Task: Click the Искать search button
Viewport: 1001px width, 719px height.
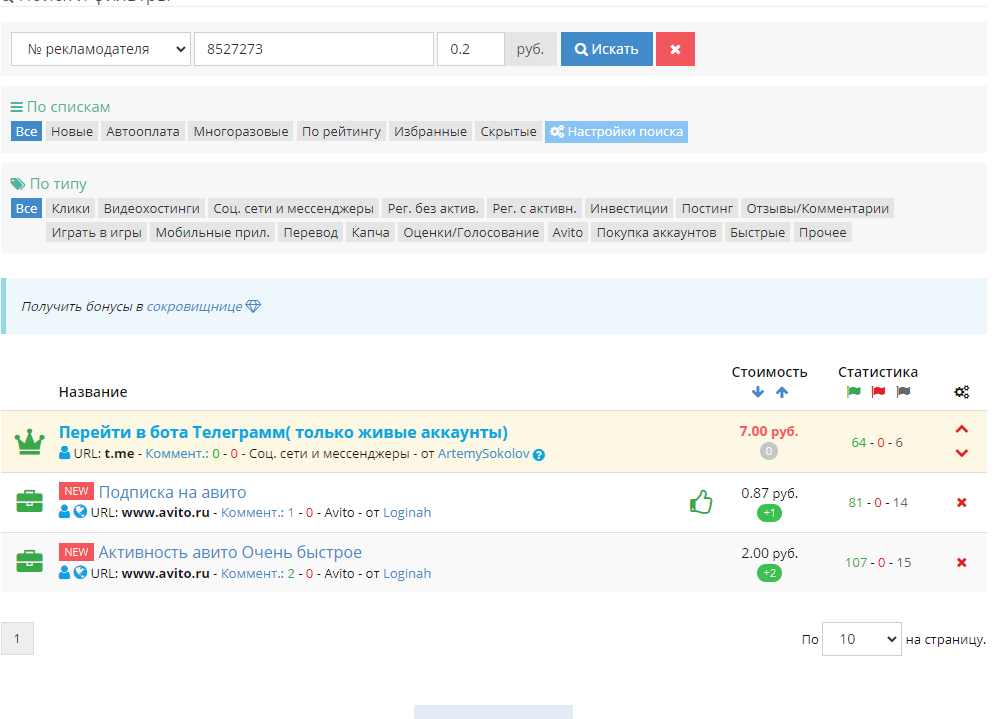Action: click(x=606, y=49)
